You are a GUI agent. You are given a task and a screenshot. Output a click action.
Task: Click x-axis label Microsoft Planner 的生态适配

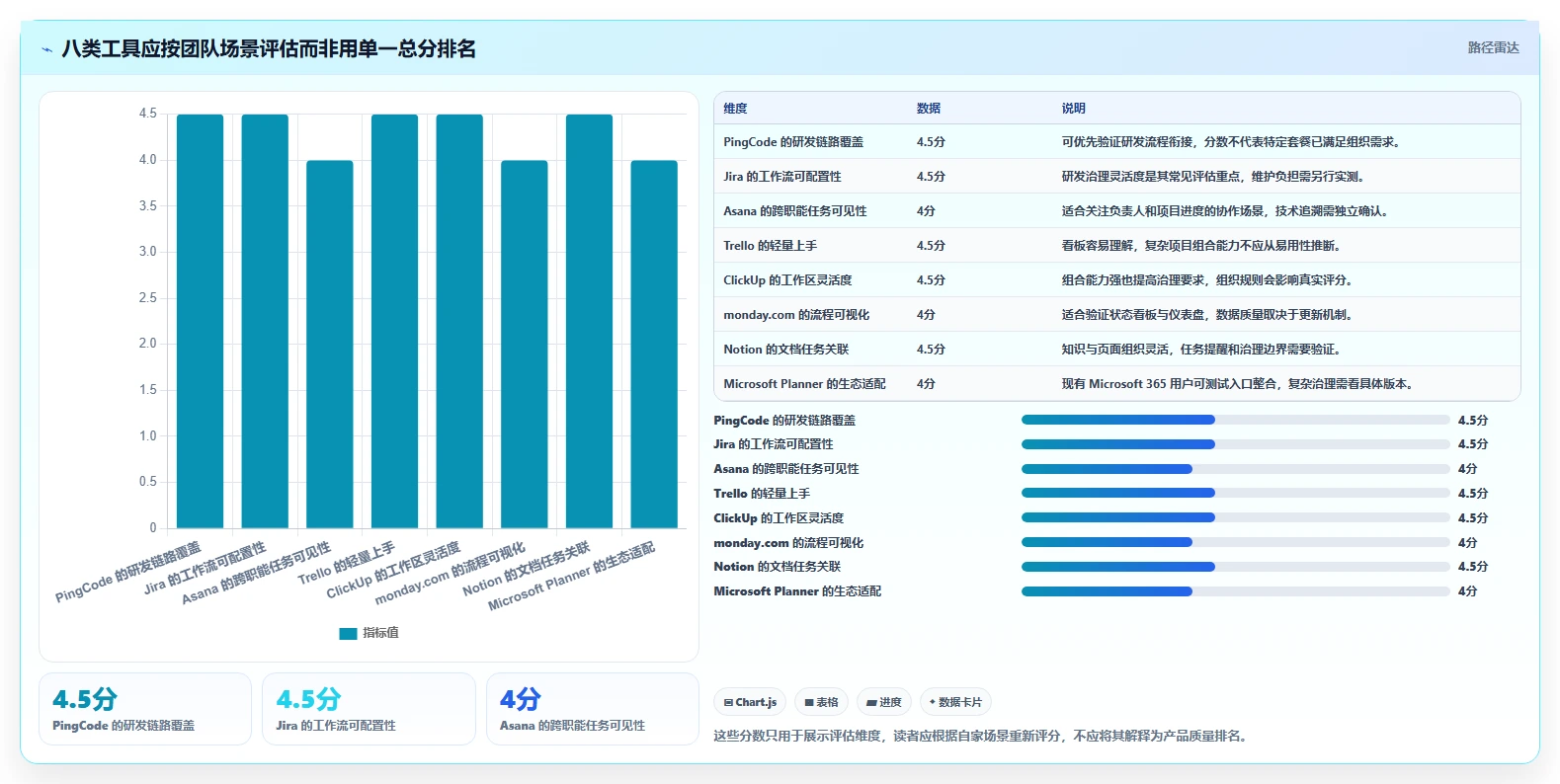[572, 576]
